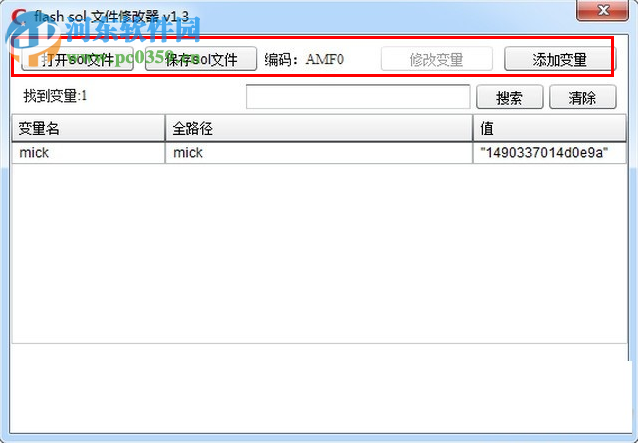Close the flash sol 文件修改器 window

[x=603, y=10]
